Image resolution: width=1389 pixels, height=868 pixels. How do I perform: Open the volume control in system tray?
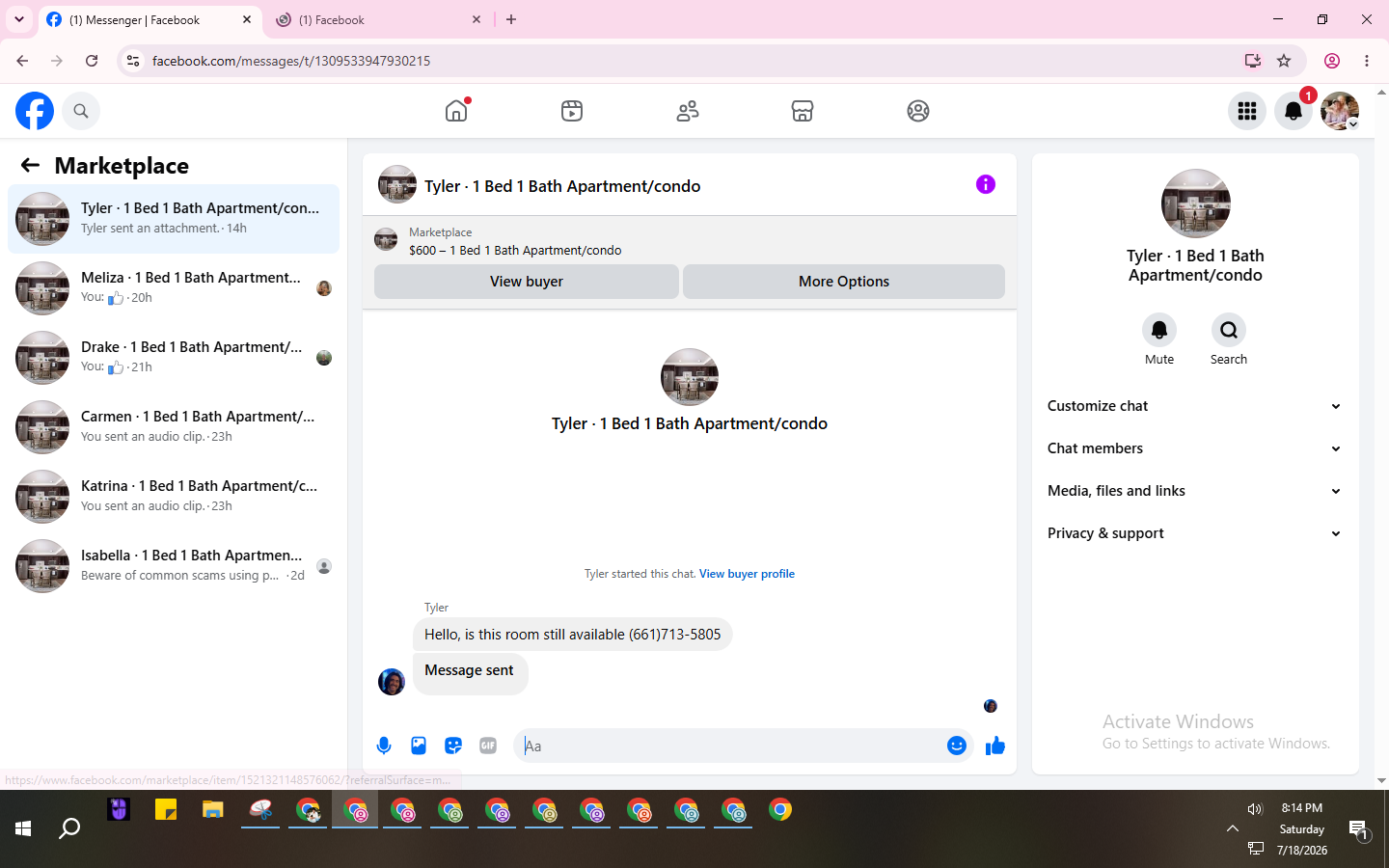1255,809
